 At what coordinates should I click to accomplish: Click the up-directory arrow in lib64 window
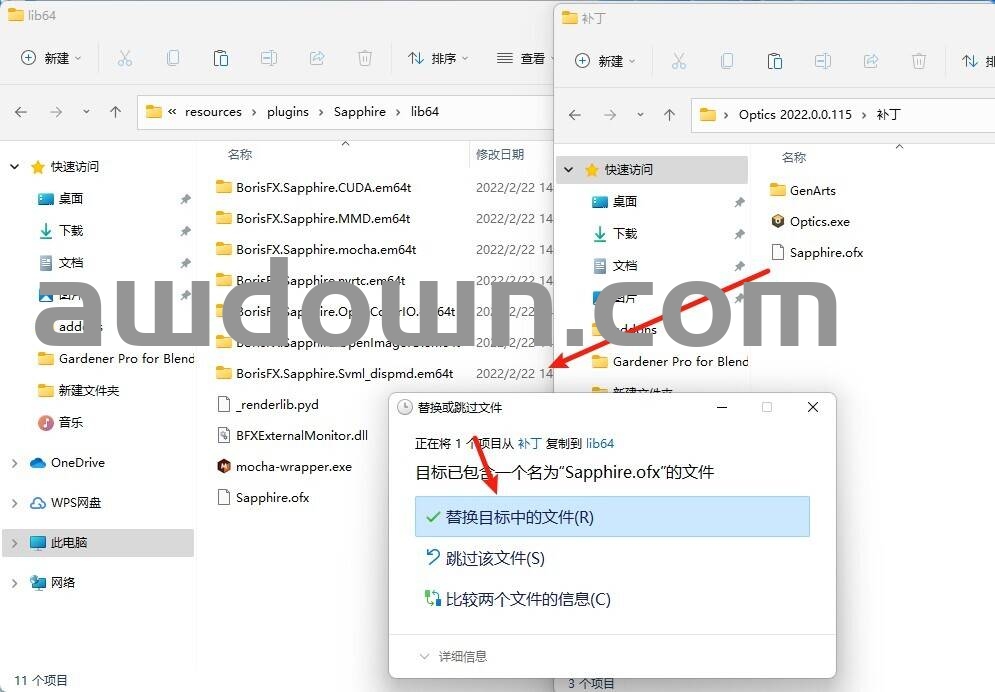point(115,112)
